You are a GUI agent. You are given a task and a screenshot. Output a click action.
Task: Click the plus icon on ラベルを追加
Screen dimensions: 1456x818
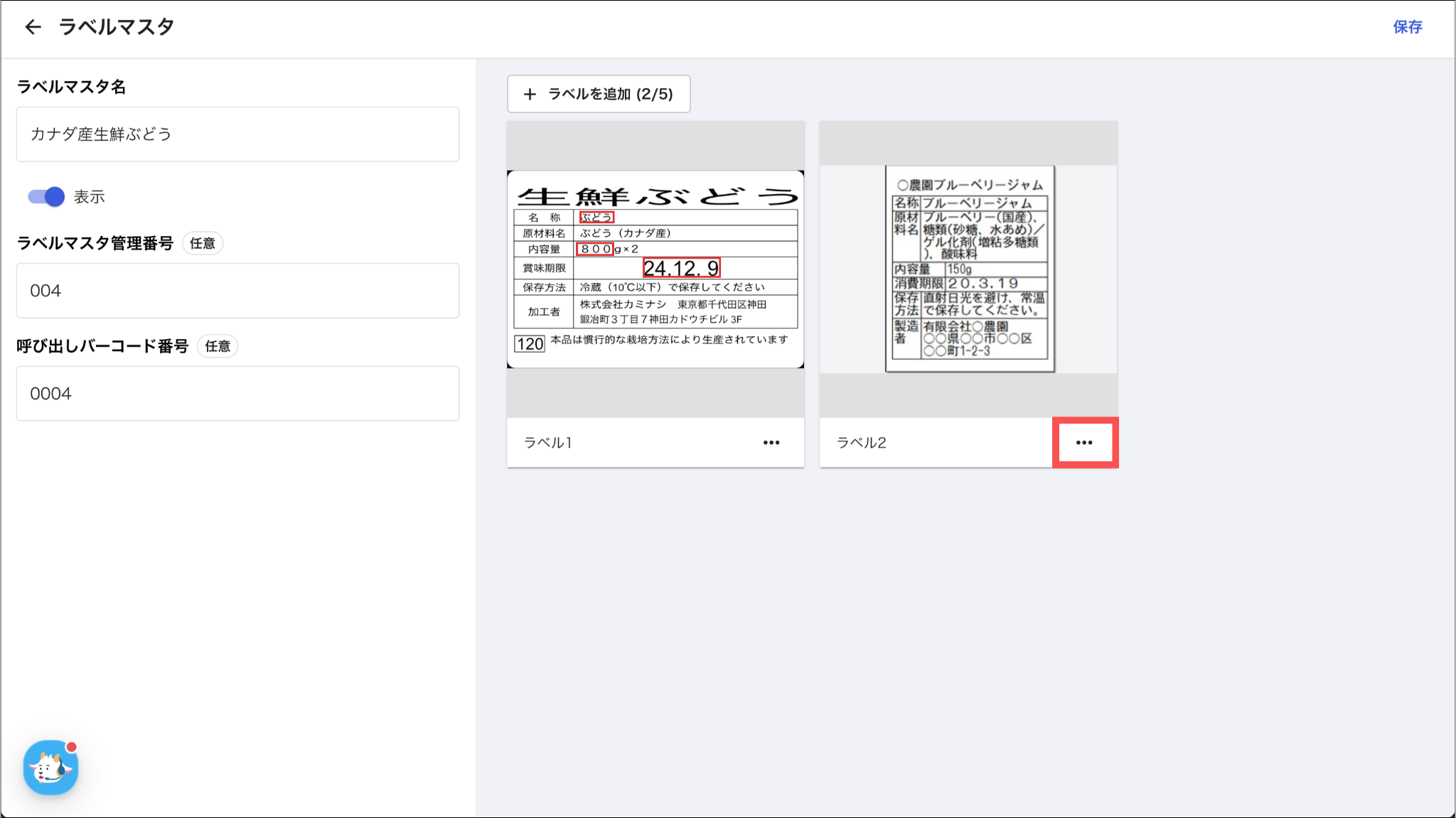(x=530, y=94)
